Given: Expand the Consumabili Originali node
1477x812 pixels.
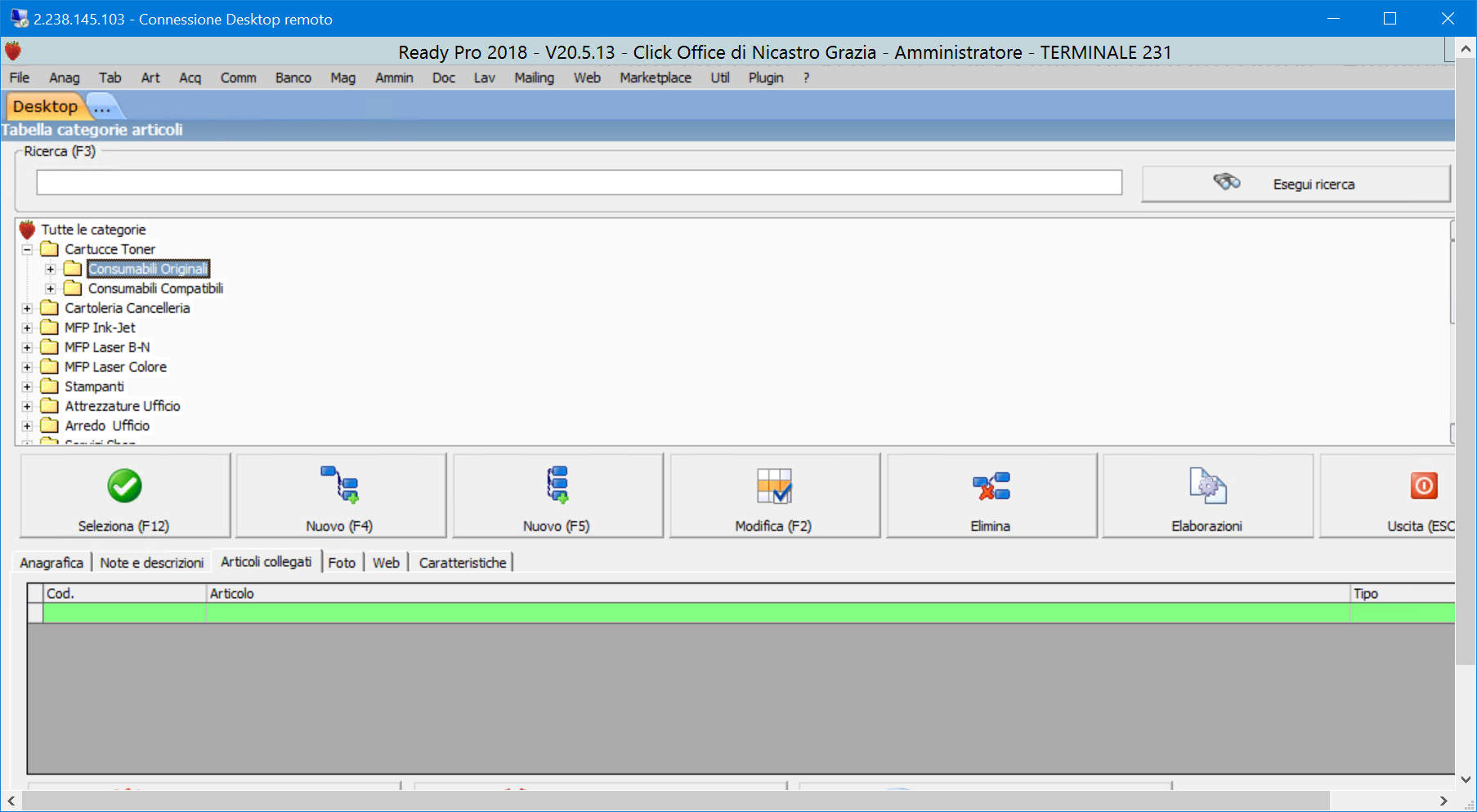Looking at the screenshot, I should click(50, 269).
